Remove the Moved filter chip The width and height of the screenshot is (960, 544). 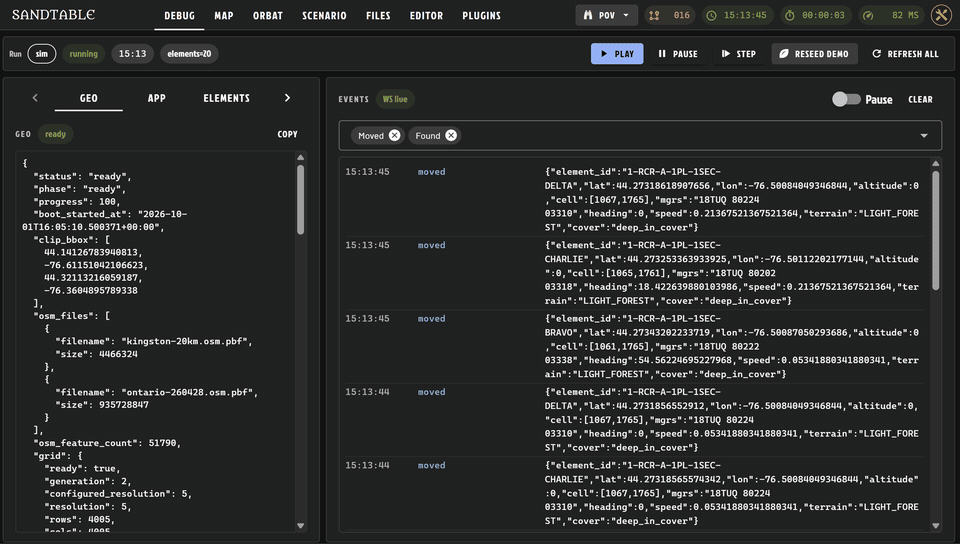[x=394, y=136]
